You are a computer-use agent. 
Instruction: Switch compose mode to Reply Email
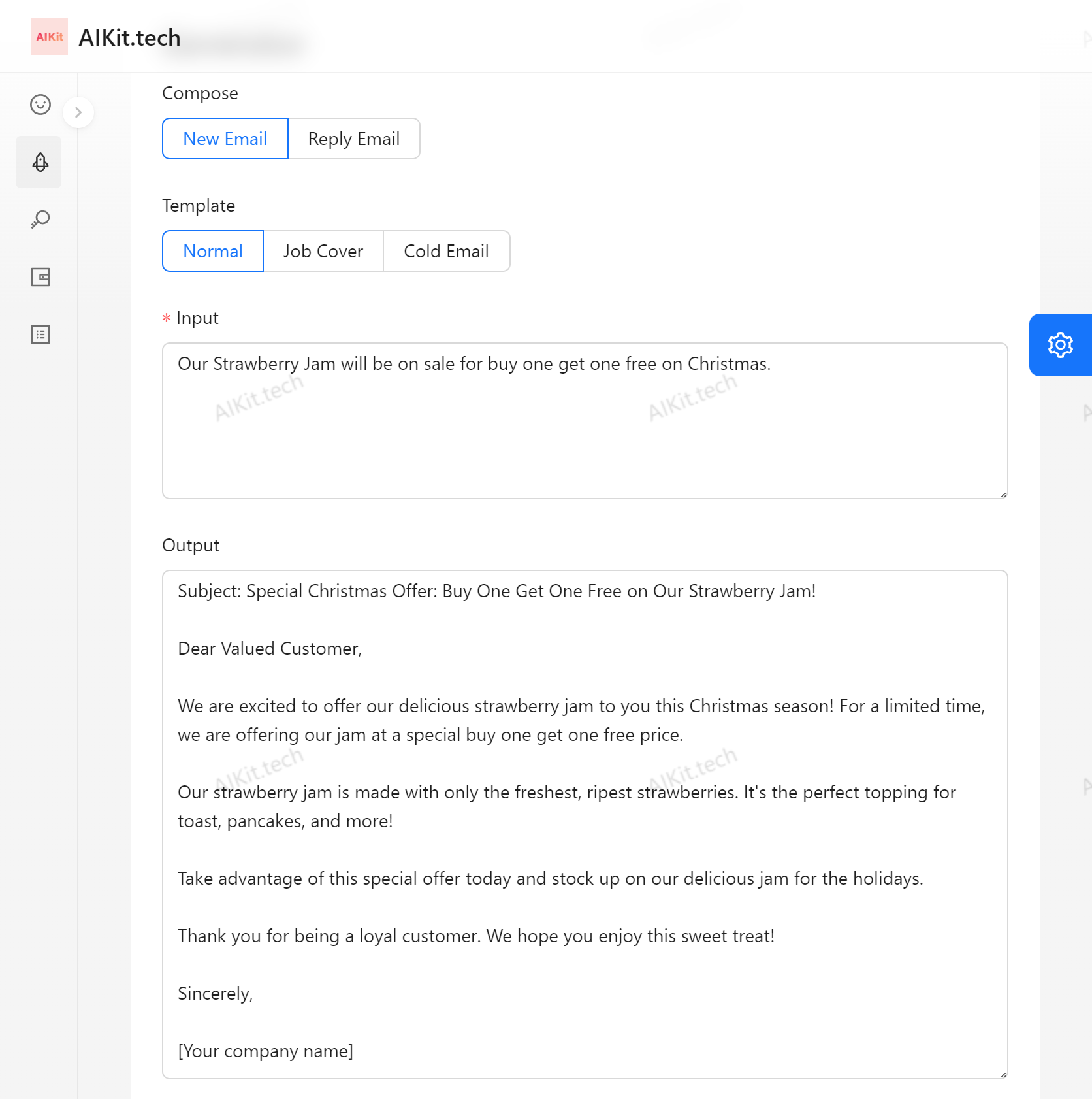tap(354, 139)
